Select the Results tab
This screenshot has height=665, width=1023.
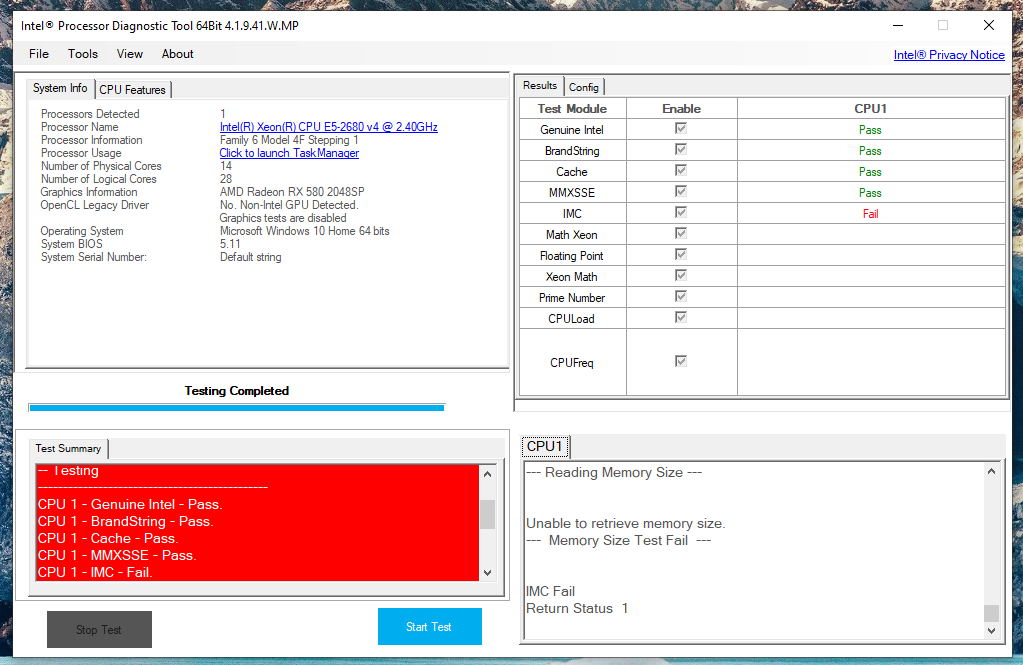(x=540, y=85)
